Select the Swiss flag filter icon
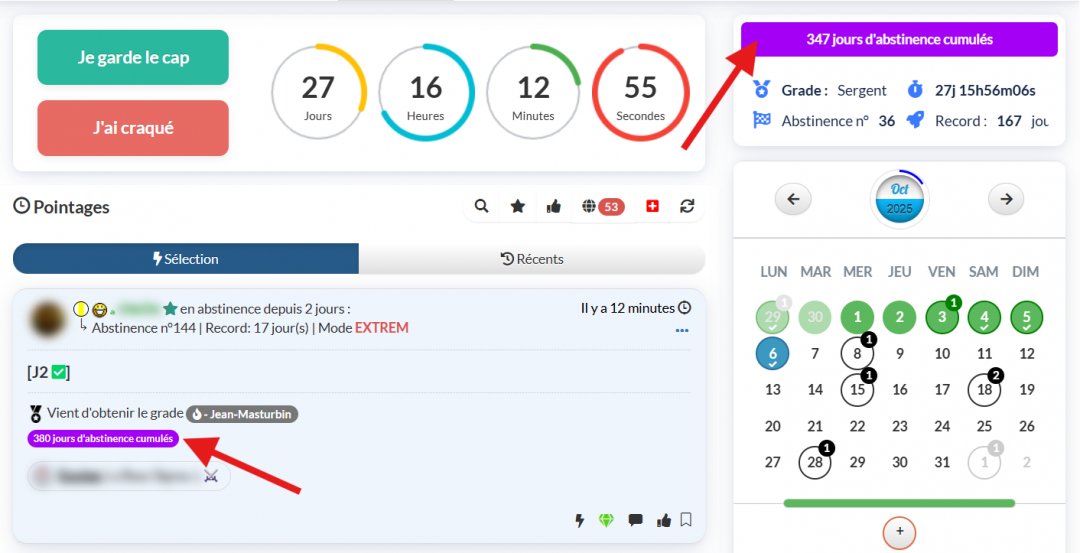1080x553 pixels. tap(653, 206)
